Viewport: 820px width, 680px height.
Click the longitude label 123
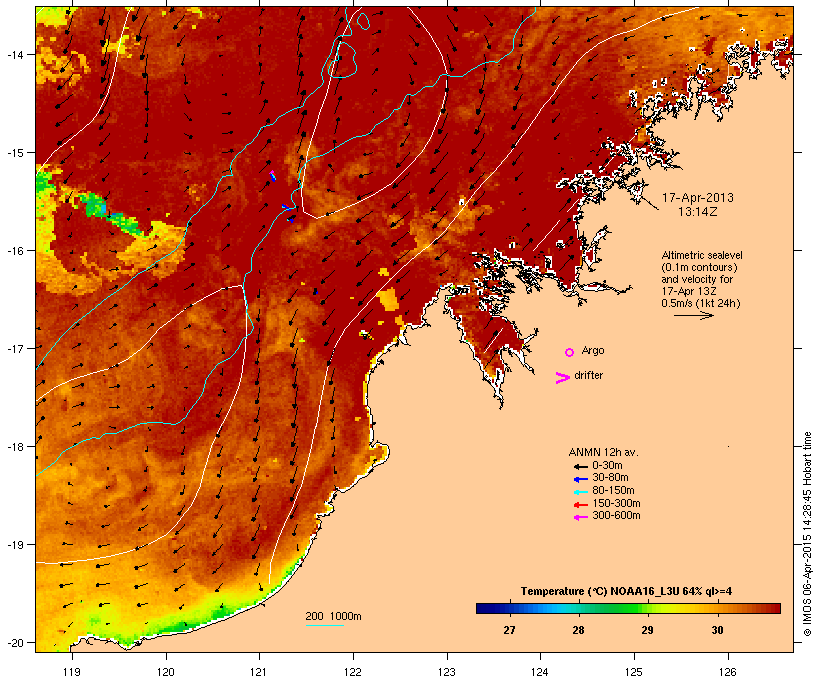[x=447, y=672]
